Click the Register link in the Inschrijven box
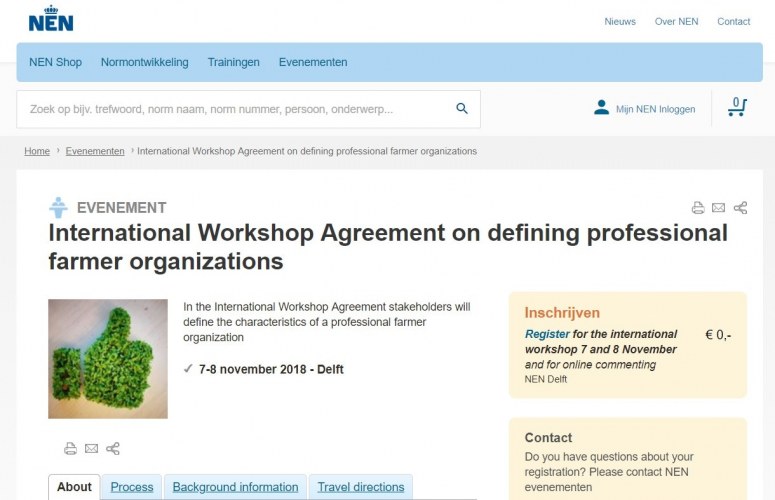775x500 pixels. point(547,334)
